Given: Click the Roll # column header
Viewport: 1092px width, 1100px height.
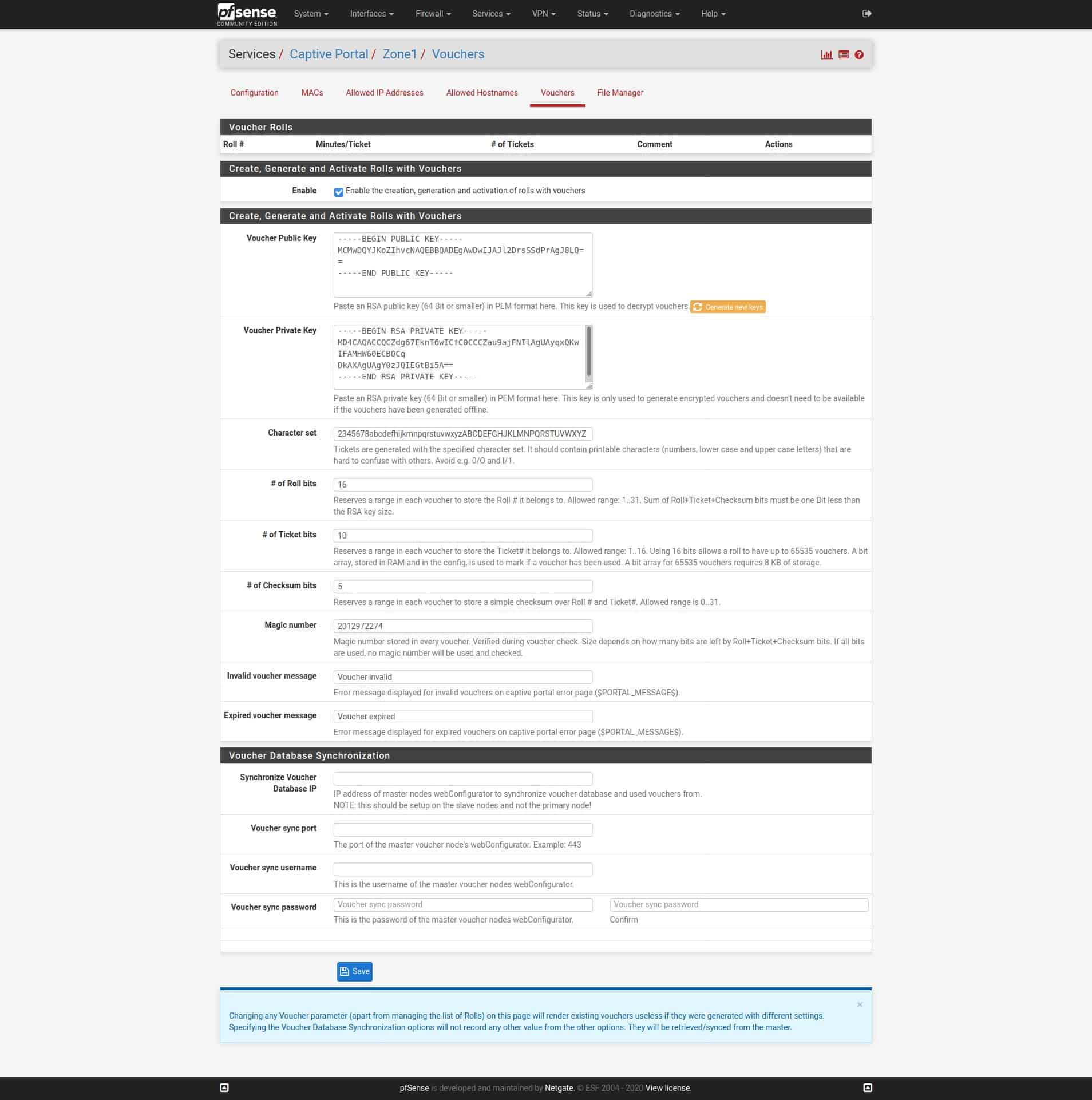Looking at the screenshot, I should point(234,144).
